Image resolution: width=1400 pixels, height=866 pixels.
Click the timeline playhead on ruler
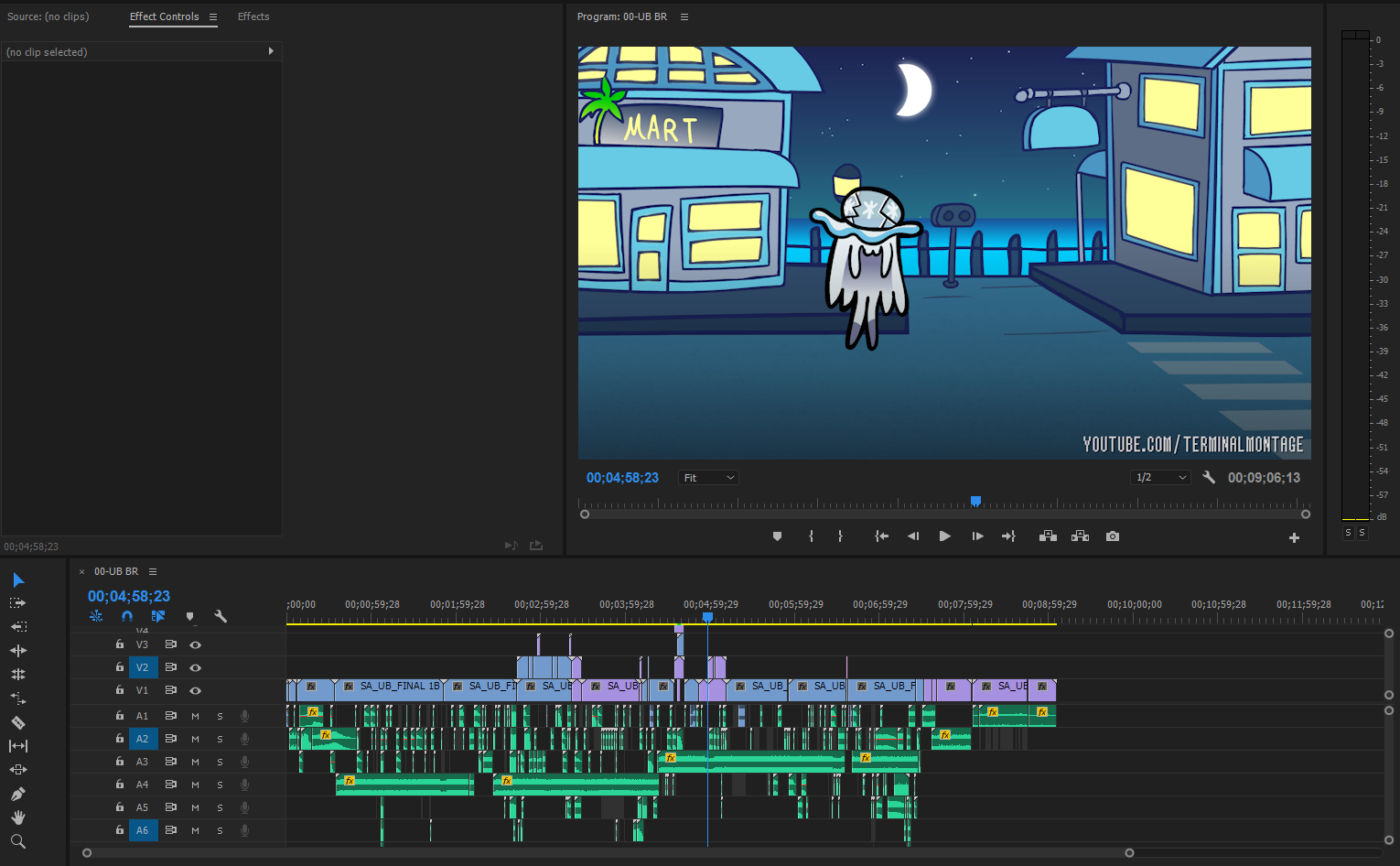click(x=707, y=618)
